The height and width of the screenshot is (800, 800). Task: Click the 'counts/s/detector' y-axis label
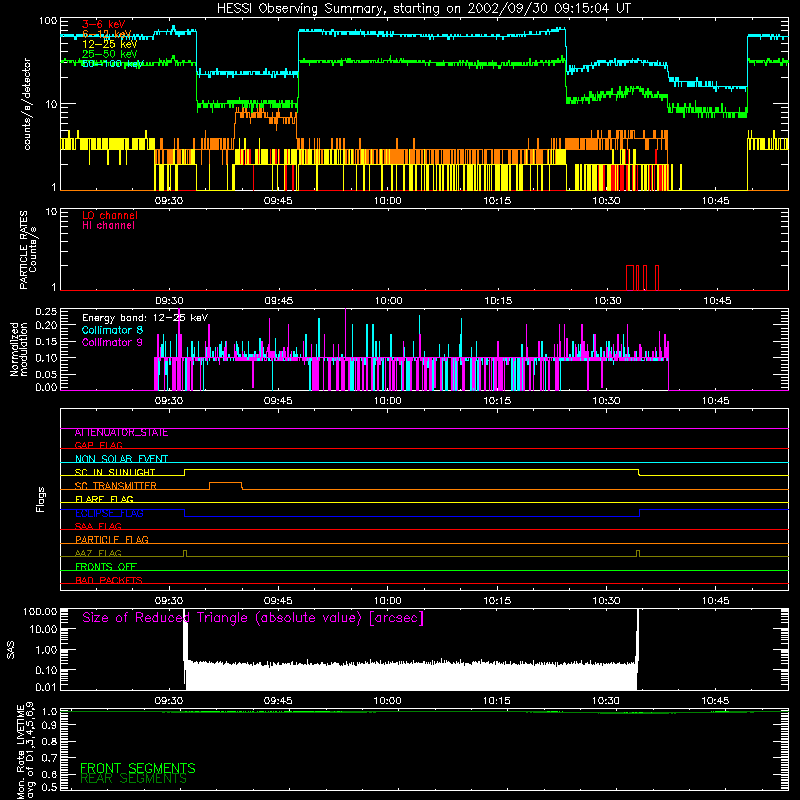(27, 104)
